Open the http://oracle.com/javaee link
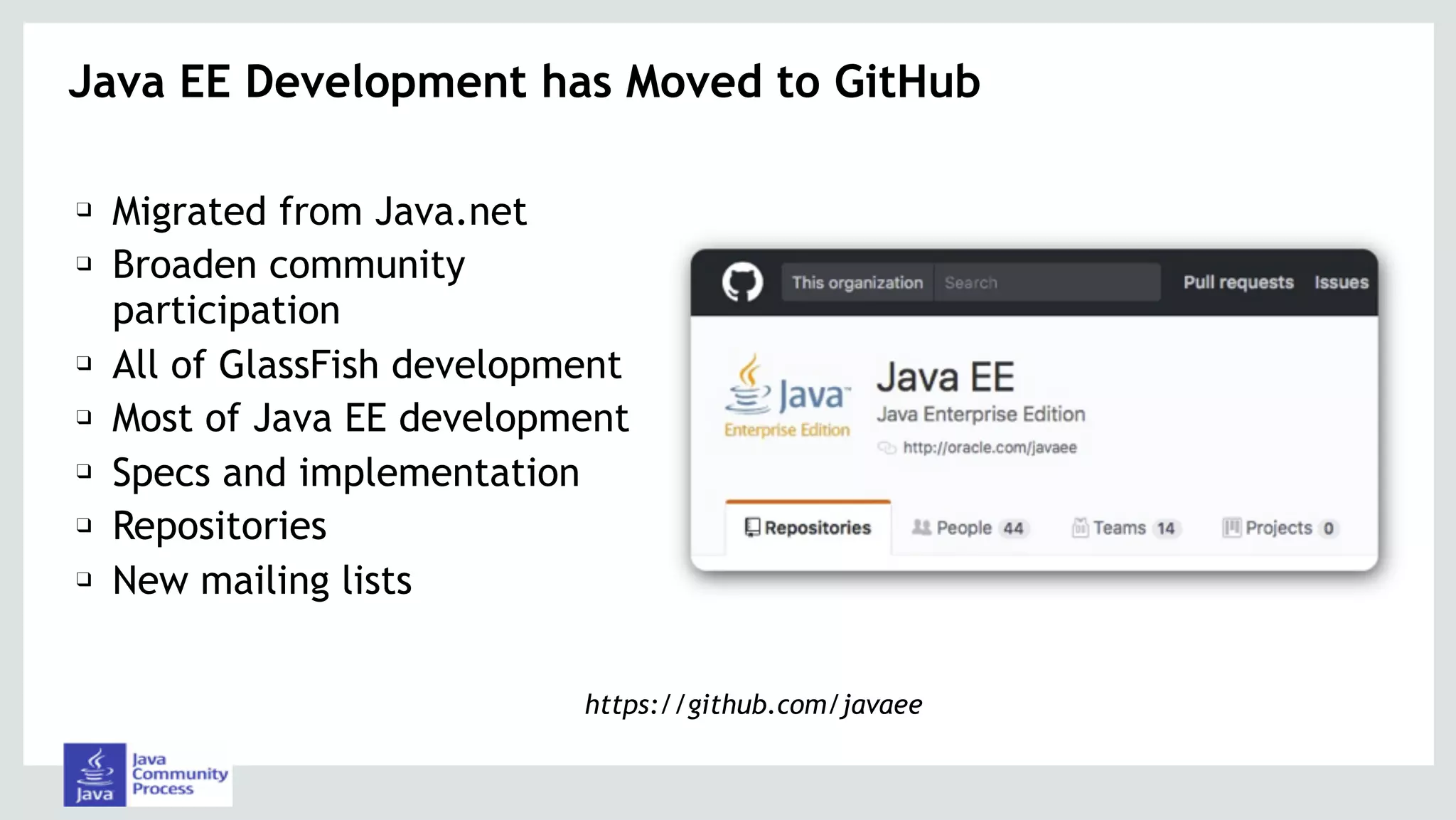 990,447
